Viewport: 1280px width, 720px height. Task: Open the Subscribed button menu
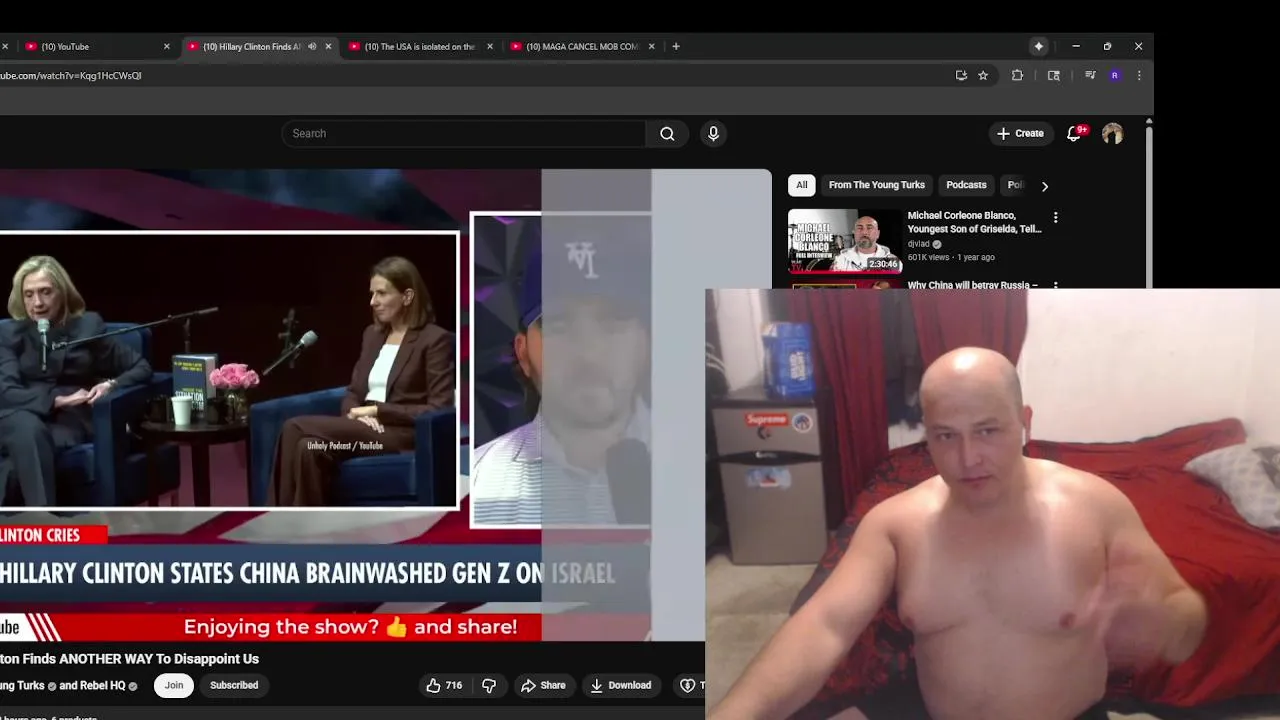click(x=234, y=685)
